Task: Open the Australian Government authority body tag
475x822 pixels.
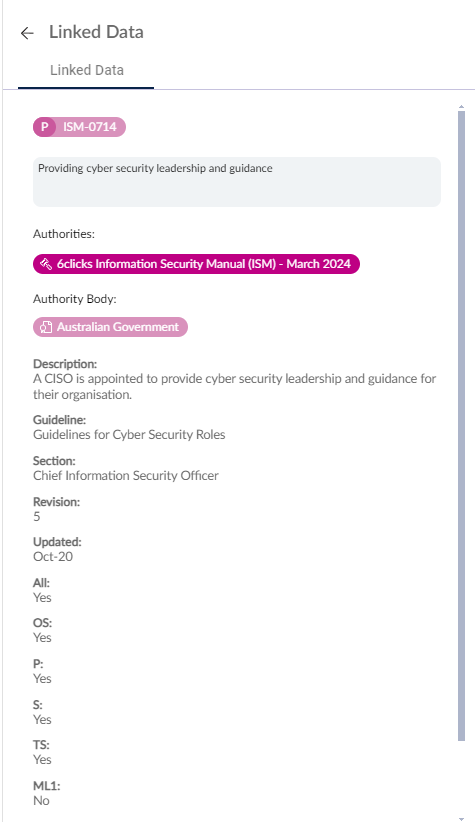Action: click(111, 327)
